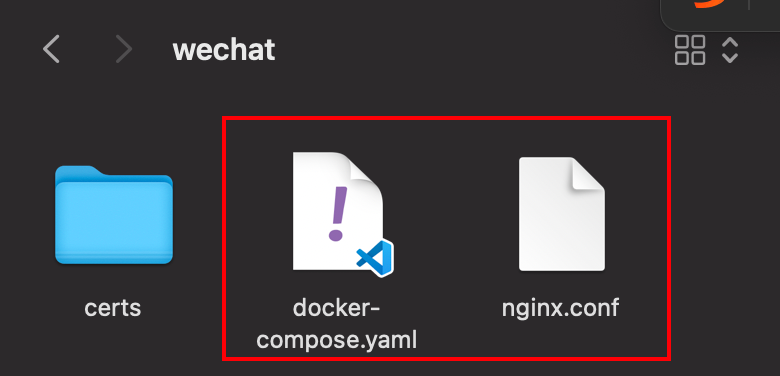Click the folded corner of docker-compose icon
Viewport: 780px width, 376px height.
tap(366, 169)
